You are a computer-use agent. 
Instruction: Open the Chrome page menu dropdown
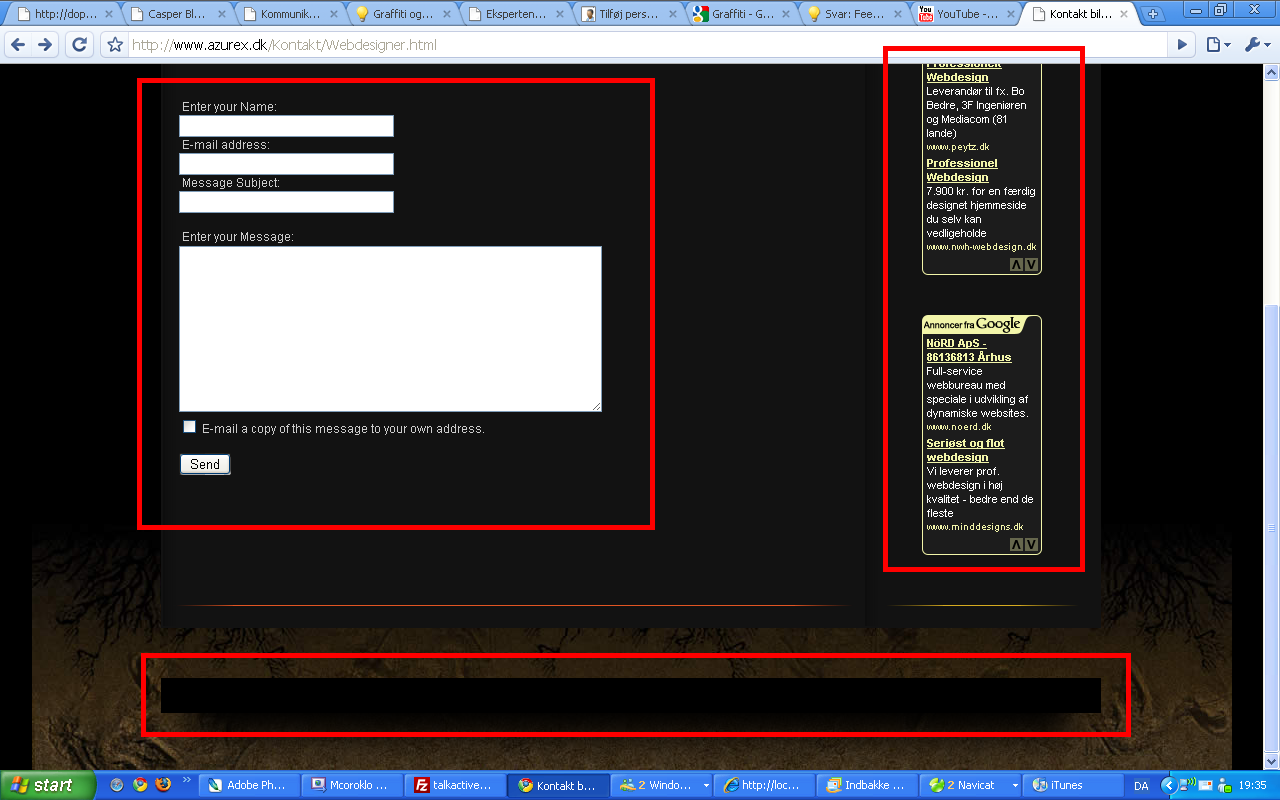coord(1217,45)
